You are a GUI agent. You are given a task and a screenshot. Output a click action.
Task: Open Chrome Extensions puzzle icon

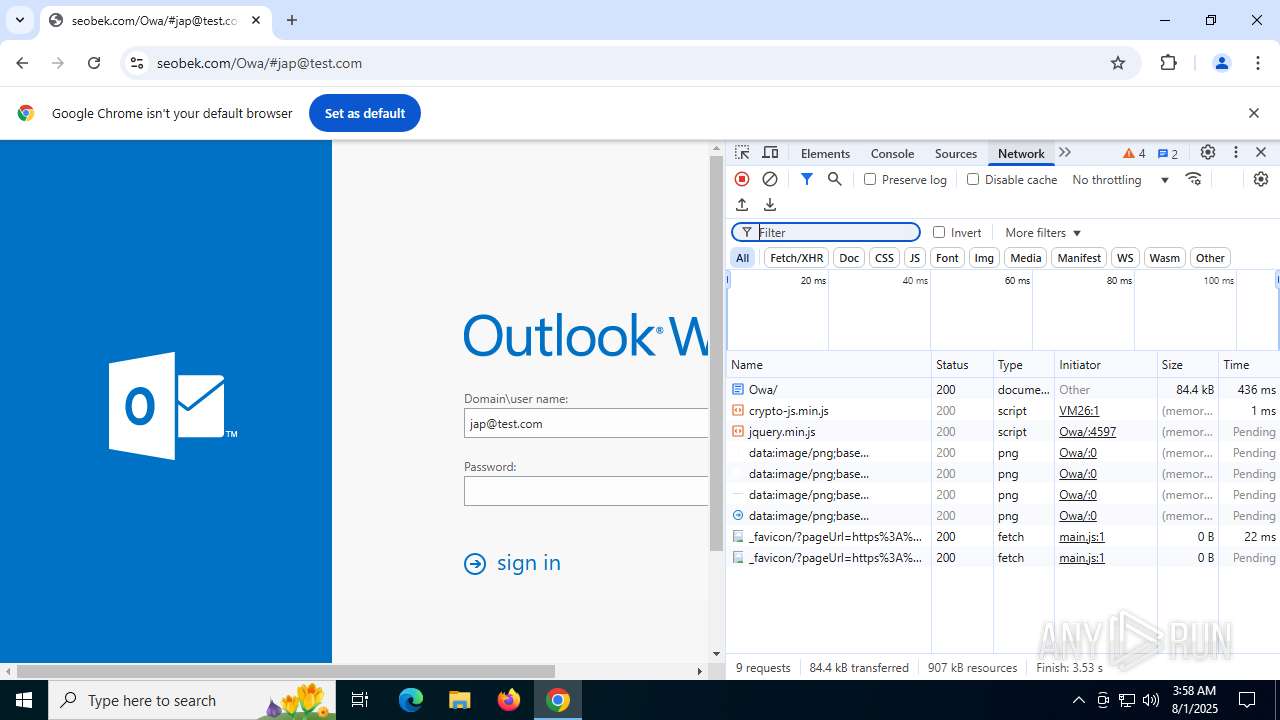point(1168,63)
